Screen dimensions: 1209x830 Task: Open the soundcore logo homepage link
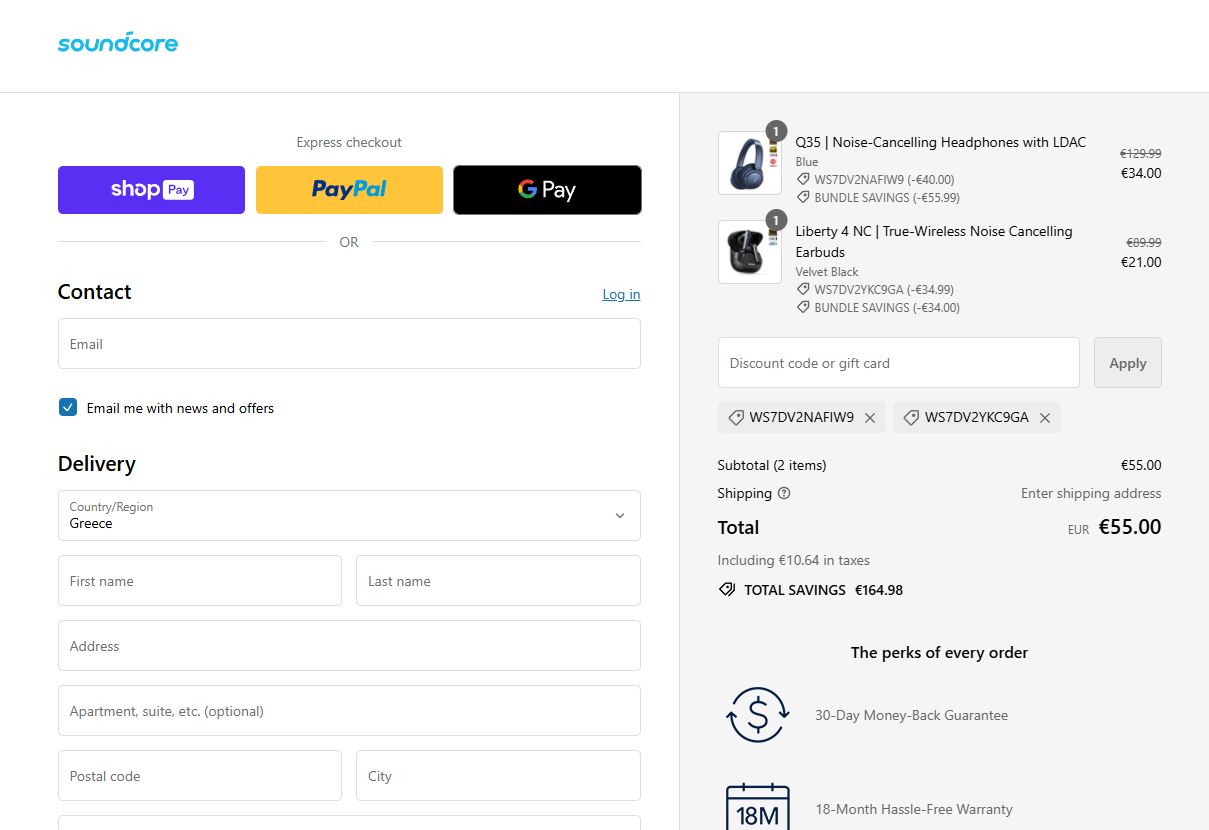[118, 42]
